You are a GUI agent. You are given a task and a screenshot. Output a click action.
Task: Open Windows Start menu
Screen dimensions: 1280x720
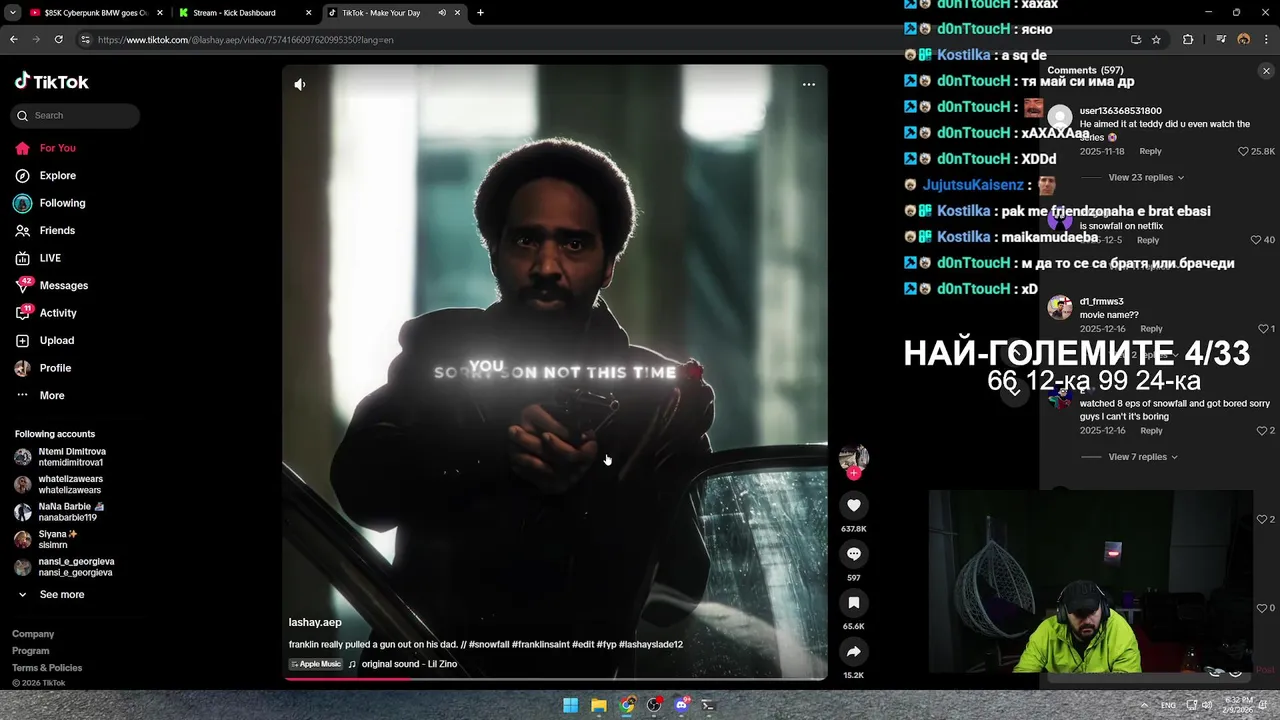[570, 705]
